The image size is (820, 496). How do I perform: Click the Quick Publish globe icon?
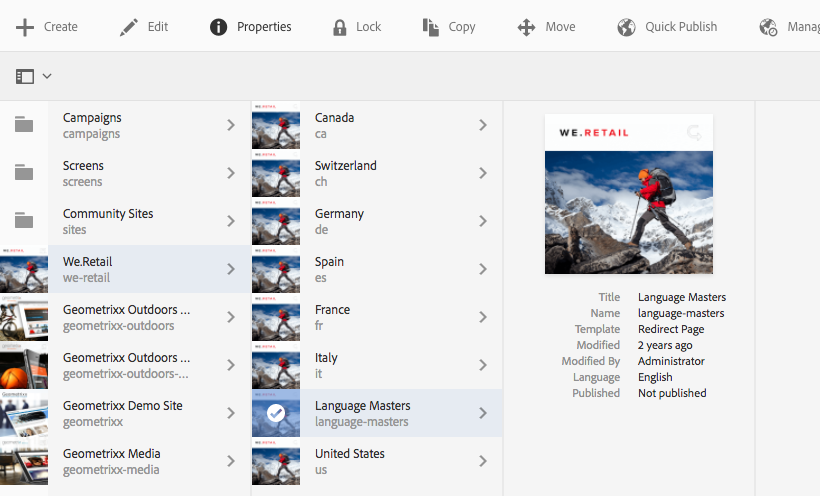[626, 27]
